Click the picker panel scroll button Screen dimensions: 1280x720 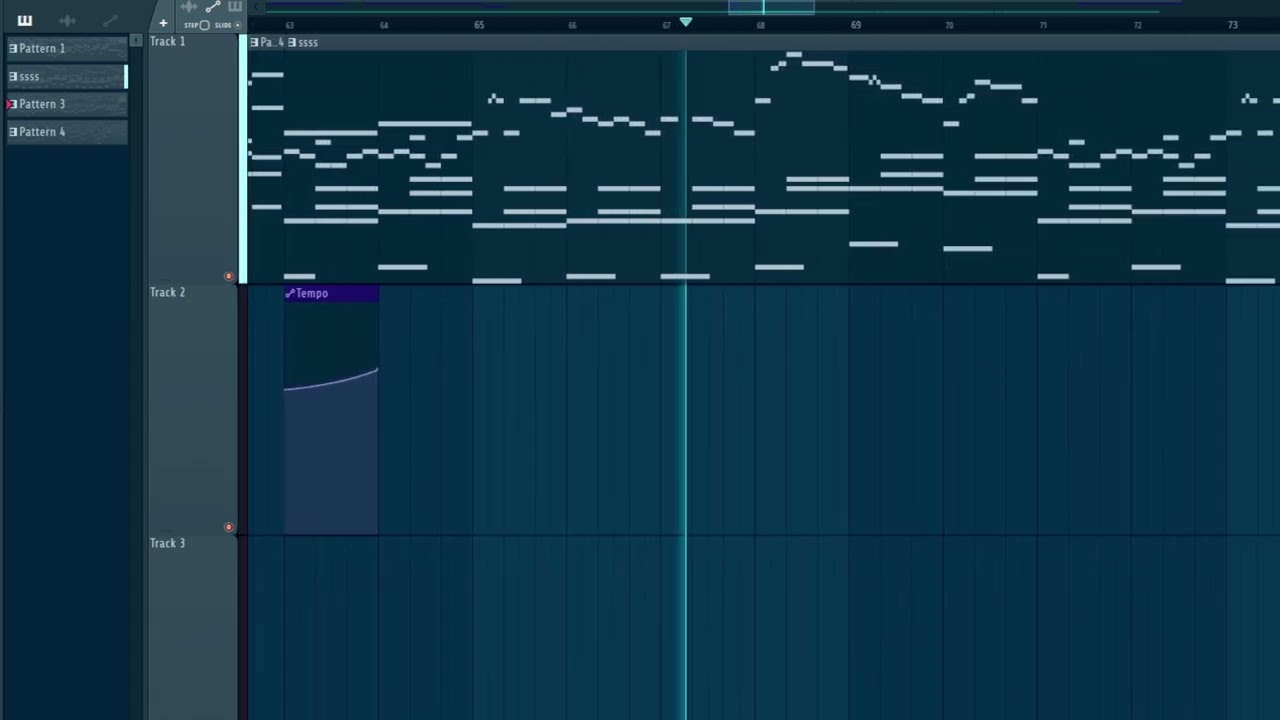pos(136,41)
